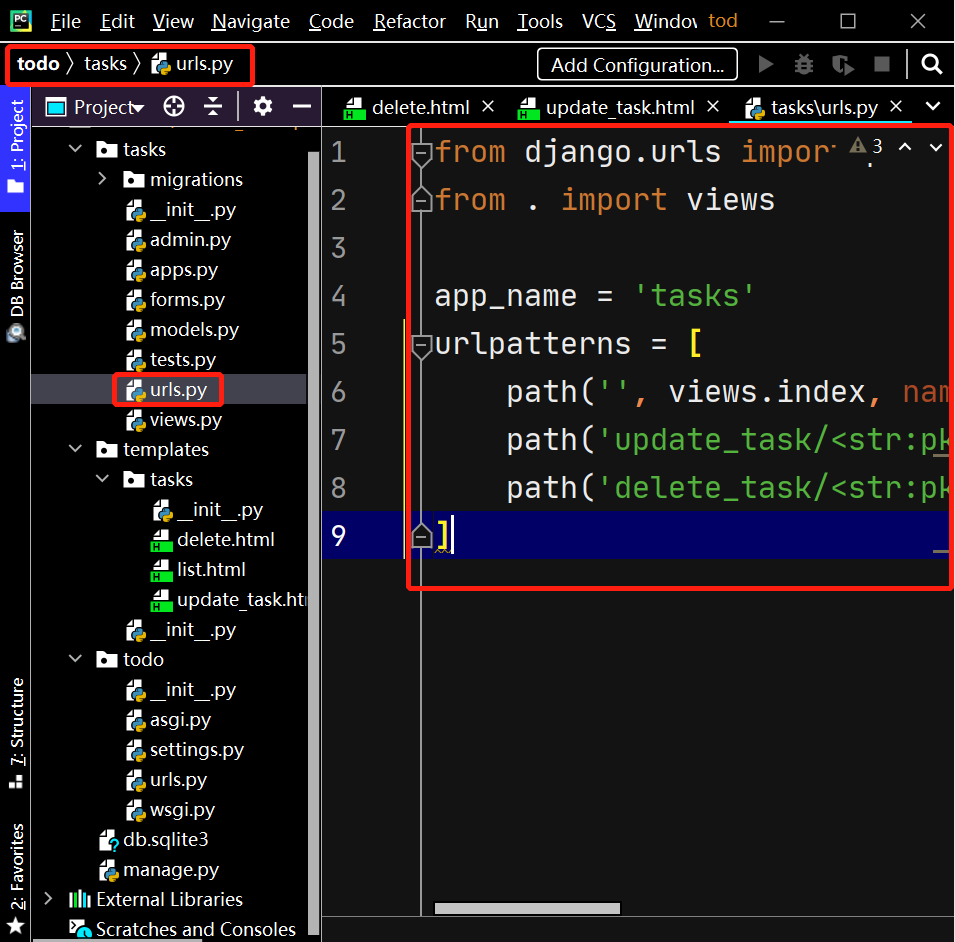Collapse the templates folder
Viewport: 955px width, 942px height.
tap(76, 449)
